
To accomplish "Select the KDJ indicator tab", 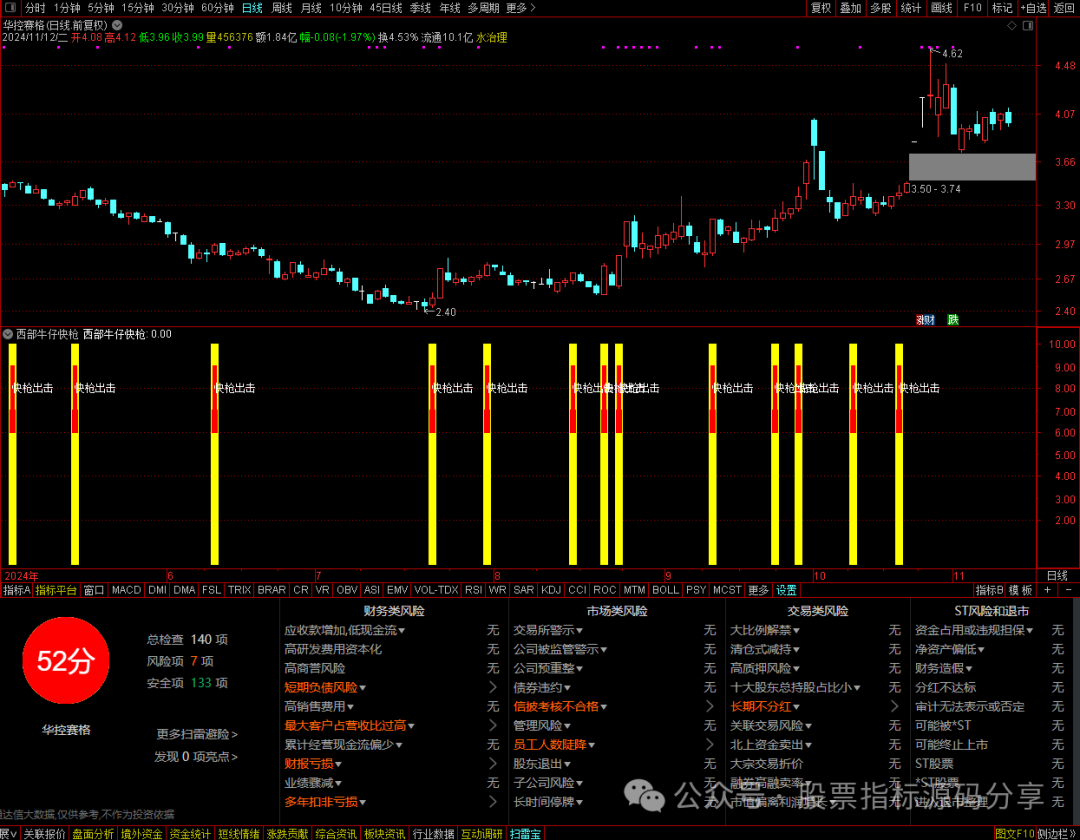I will [x=550, y=590].
